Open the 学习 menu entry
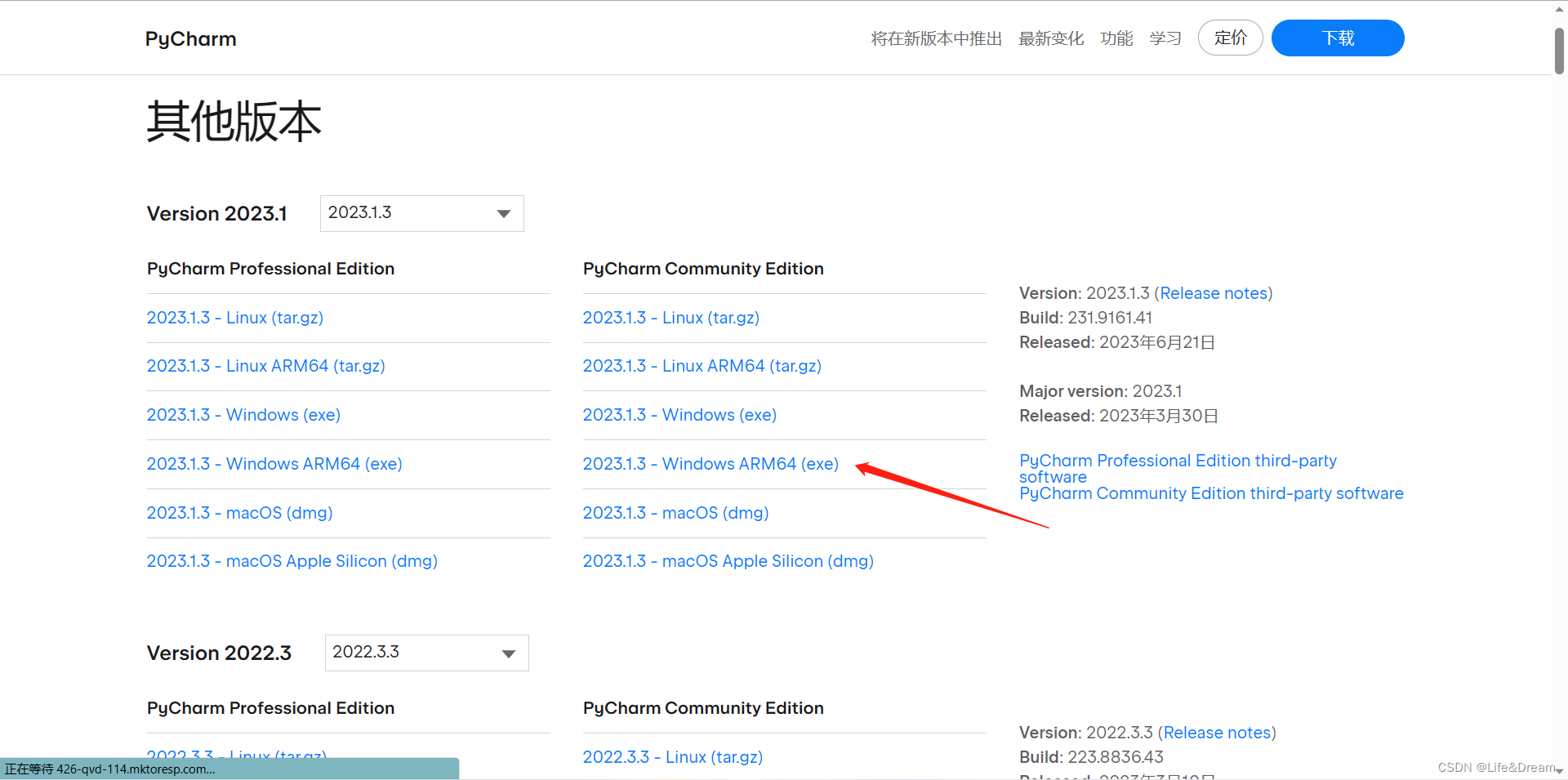Viewport: 1568px width, 780px height. click(1165, 38)
